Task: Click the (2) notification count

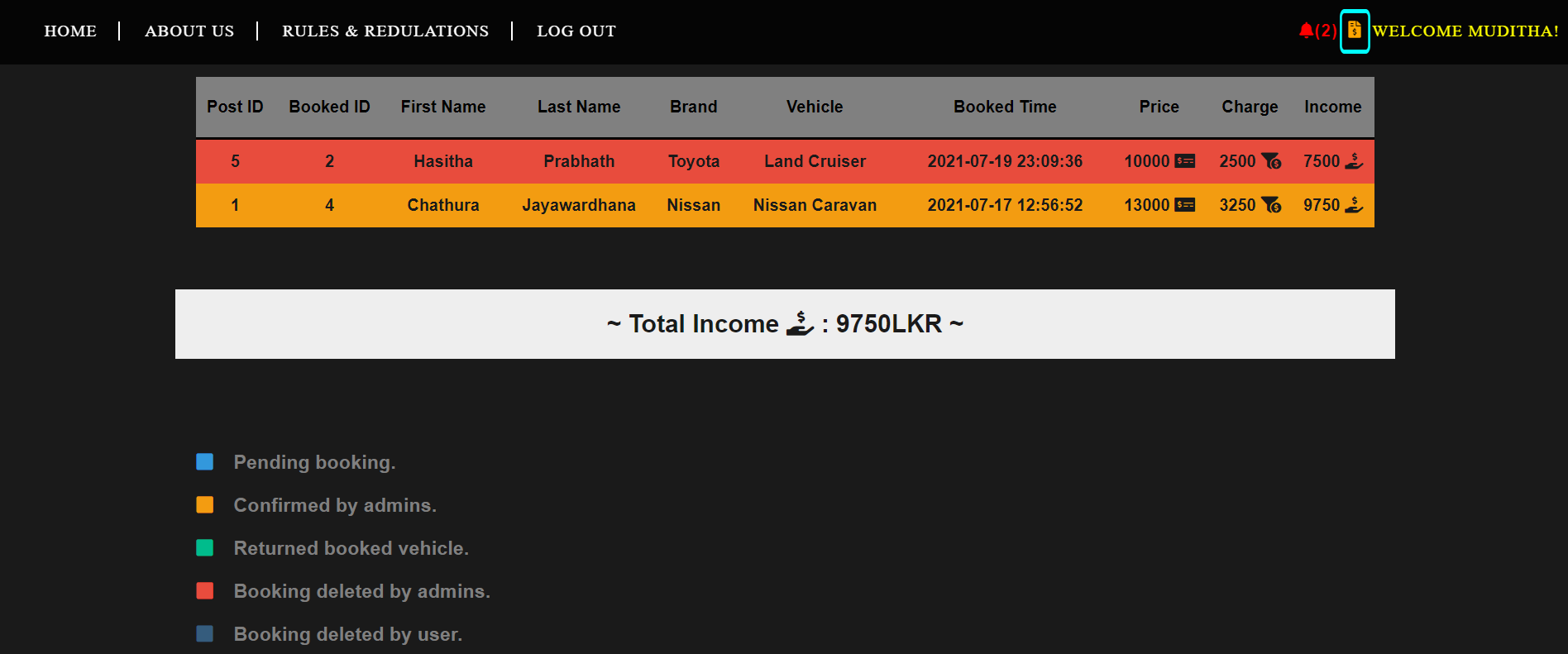Action: [x=1326, y=31]
